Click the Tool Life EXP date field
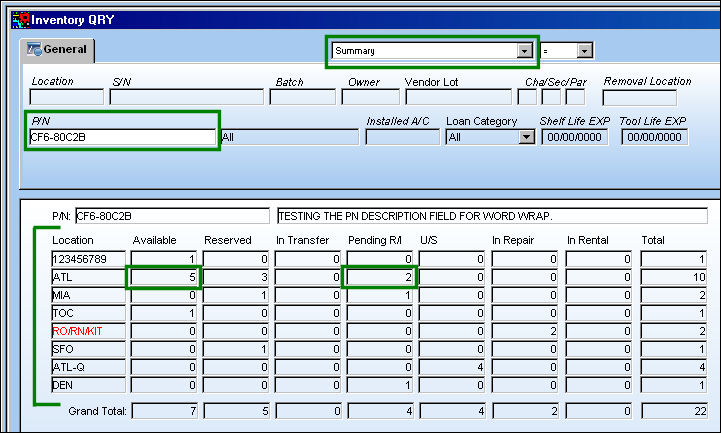Screen dimensions: 721x433 pyautogui.click(x=655, y=137)
